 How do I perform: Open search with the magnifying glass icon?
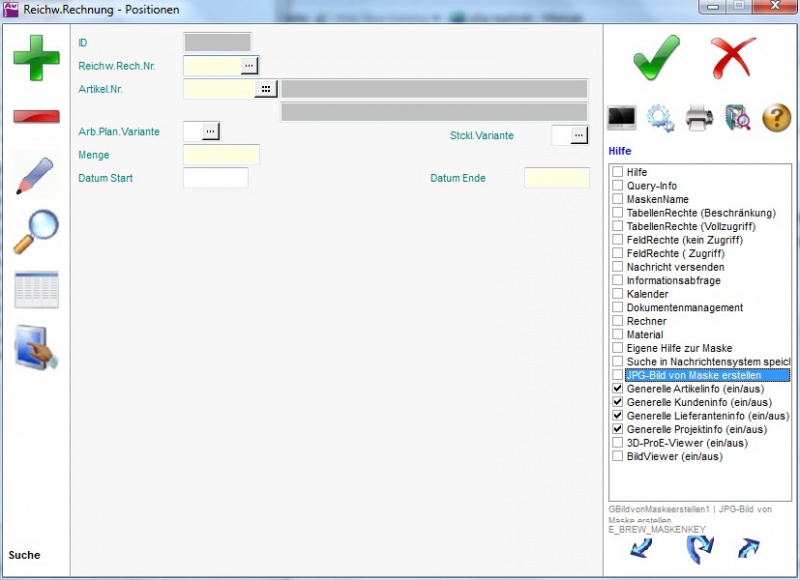(x=36, y=232)
